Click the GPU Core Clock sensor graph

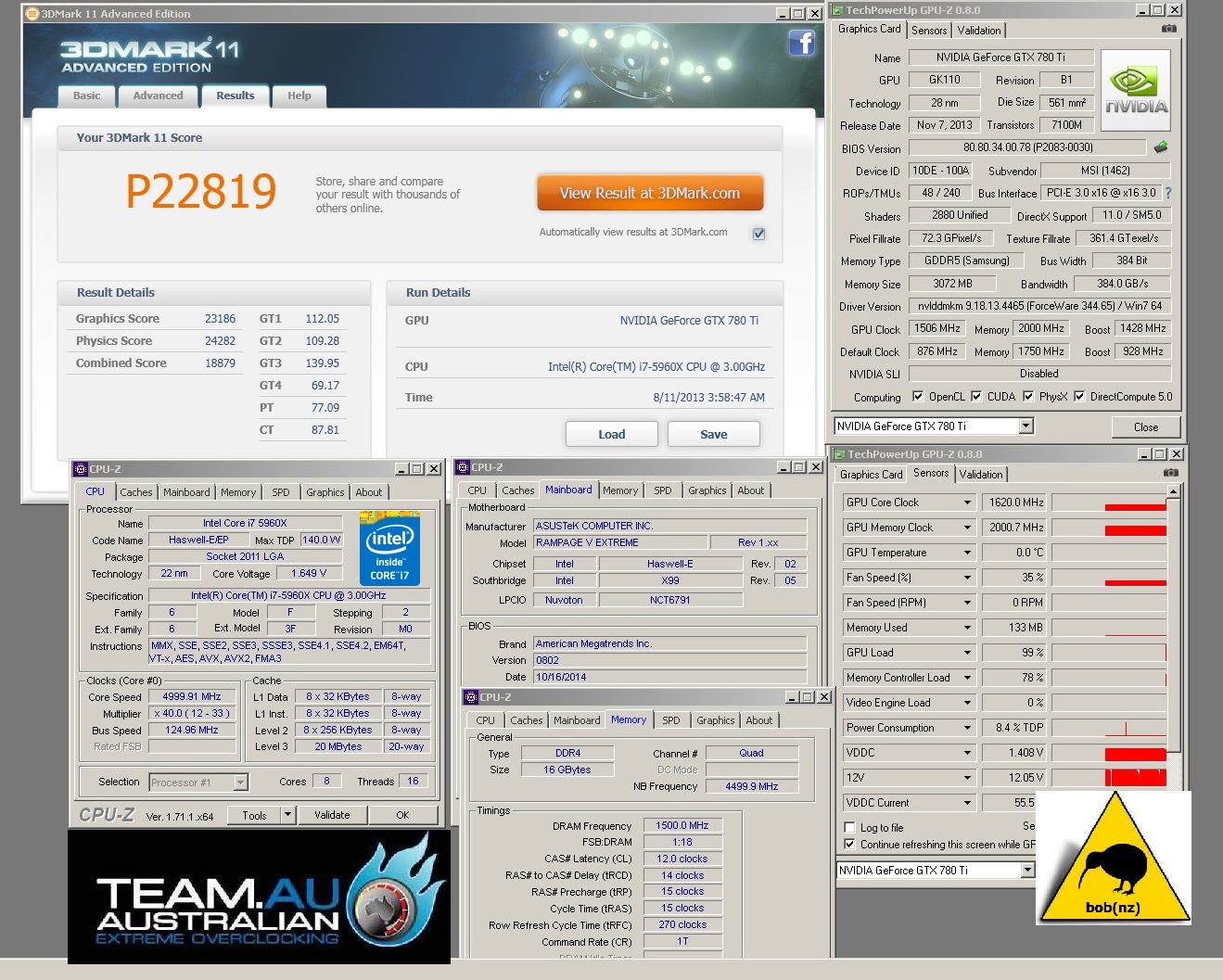pyautogui.click(x=1109, y=503)
